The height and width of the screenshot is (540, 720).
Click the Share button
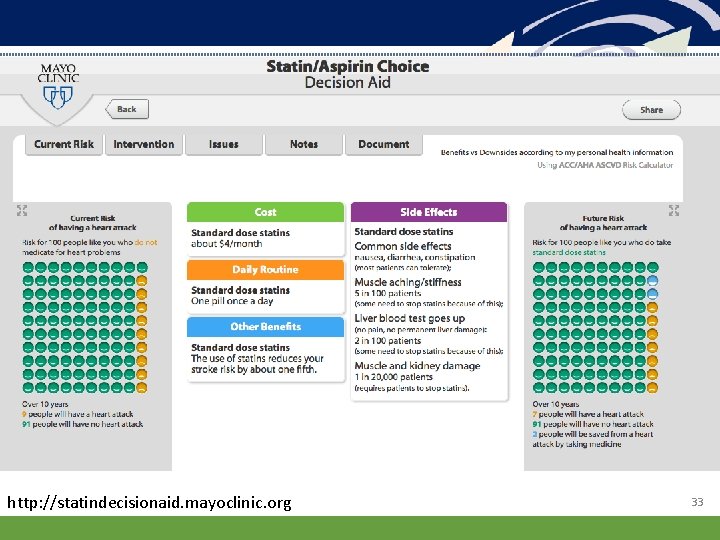[x=651, y=110]
